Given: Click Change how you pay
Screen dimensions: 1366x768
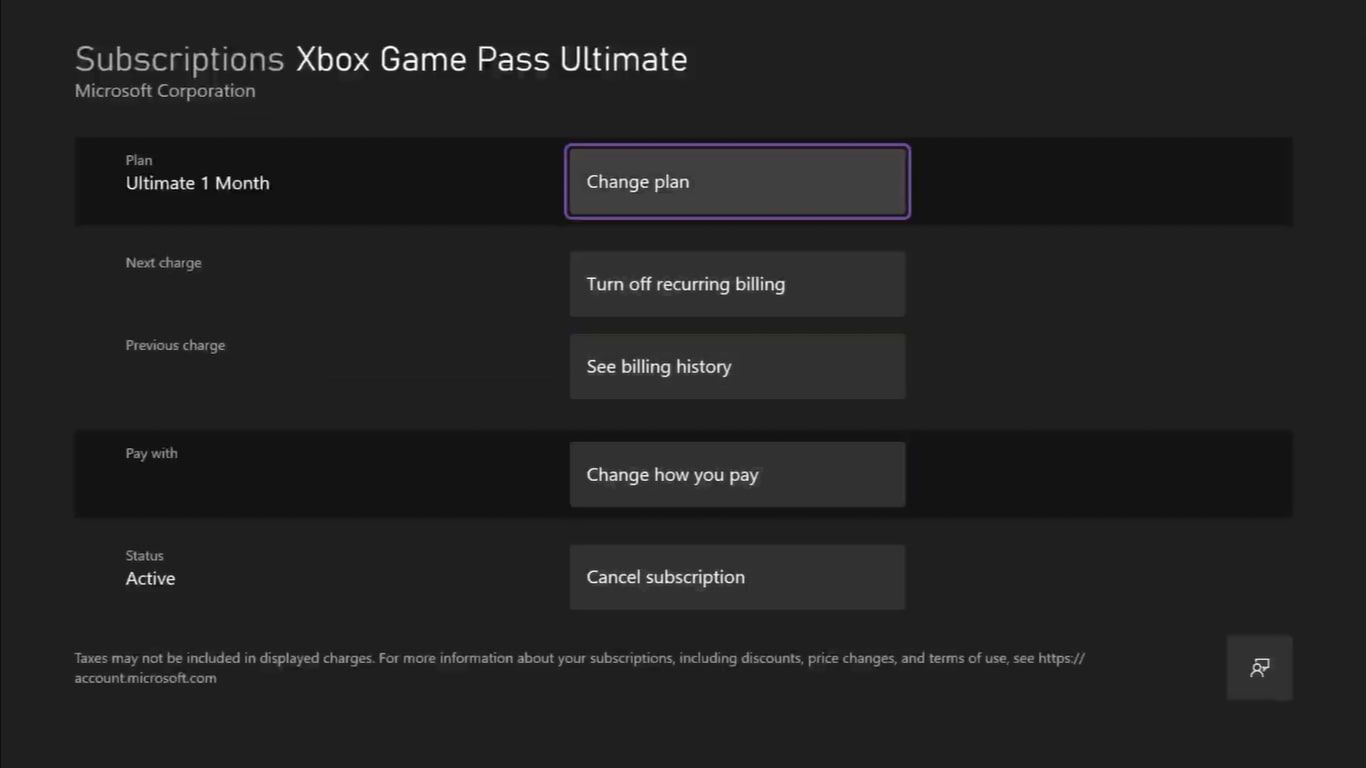Looking at the screenshot, I should click(737, 474).
